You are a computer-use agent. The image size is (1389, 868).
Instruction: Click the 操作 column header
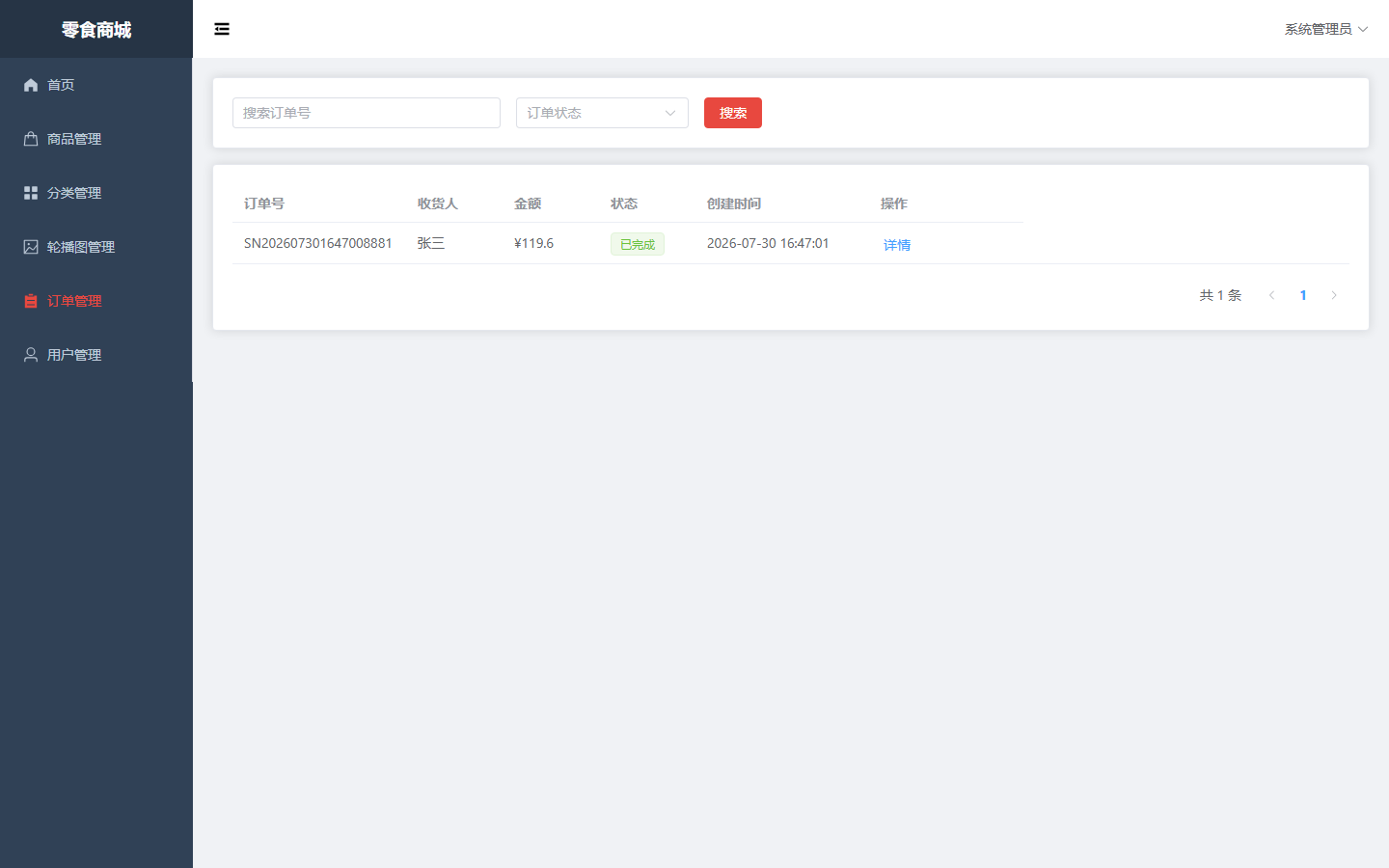pyautogui.click(x=894, y=203)
